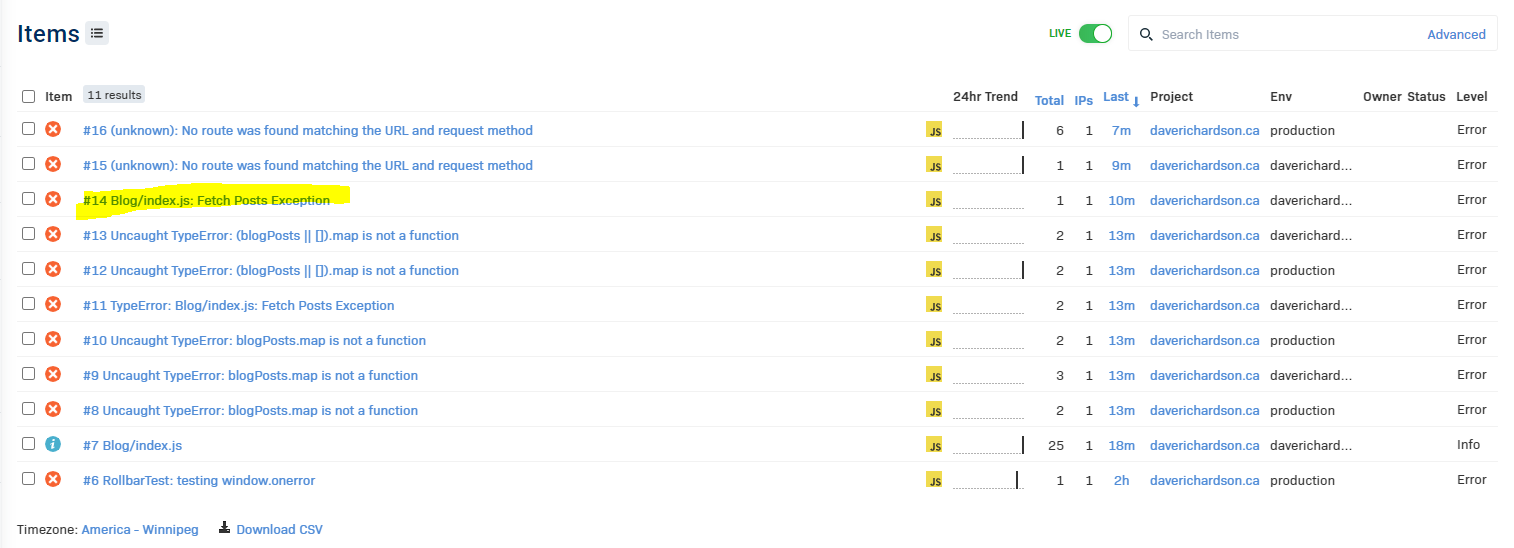The height and width of the screenshot is (548, 1514).
Task: Sort by the Last column arrow
Action: tap(1136, 101)
